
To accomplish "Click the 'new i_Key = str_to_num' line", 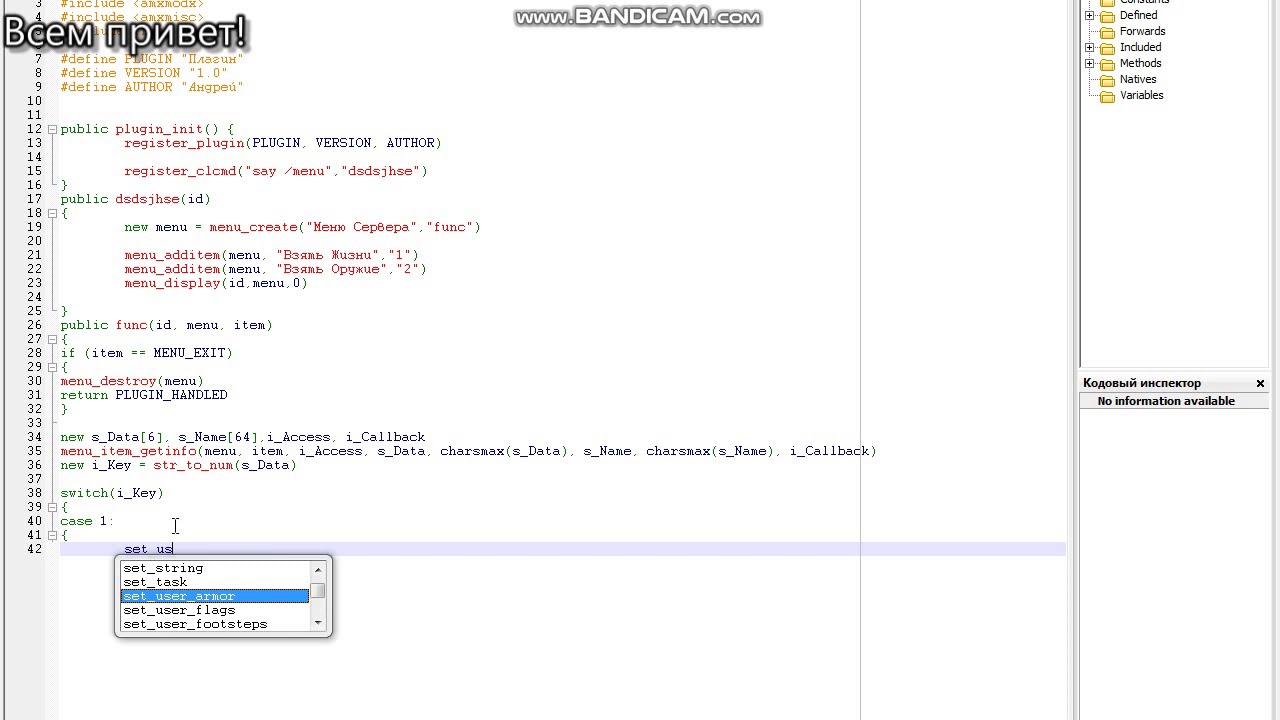I will (x=178, y=465).
